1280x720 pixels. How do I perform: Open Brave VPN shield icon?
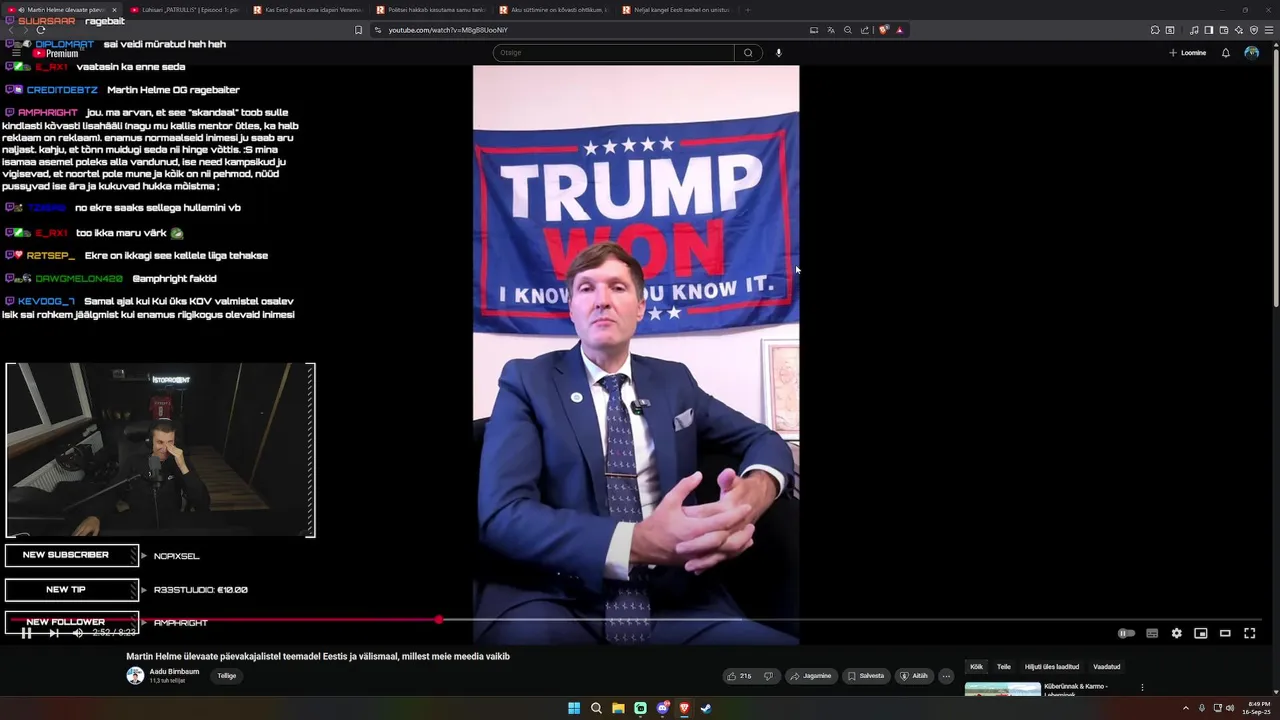click(x=1254, y=30)
